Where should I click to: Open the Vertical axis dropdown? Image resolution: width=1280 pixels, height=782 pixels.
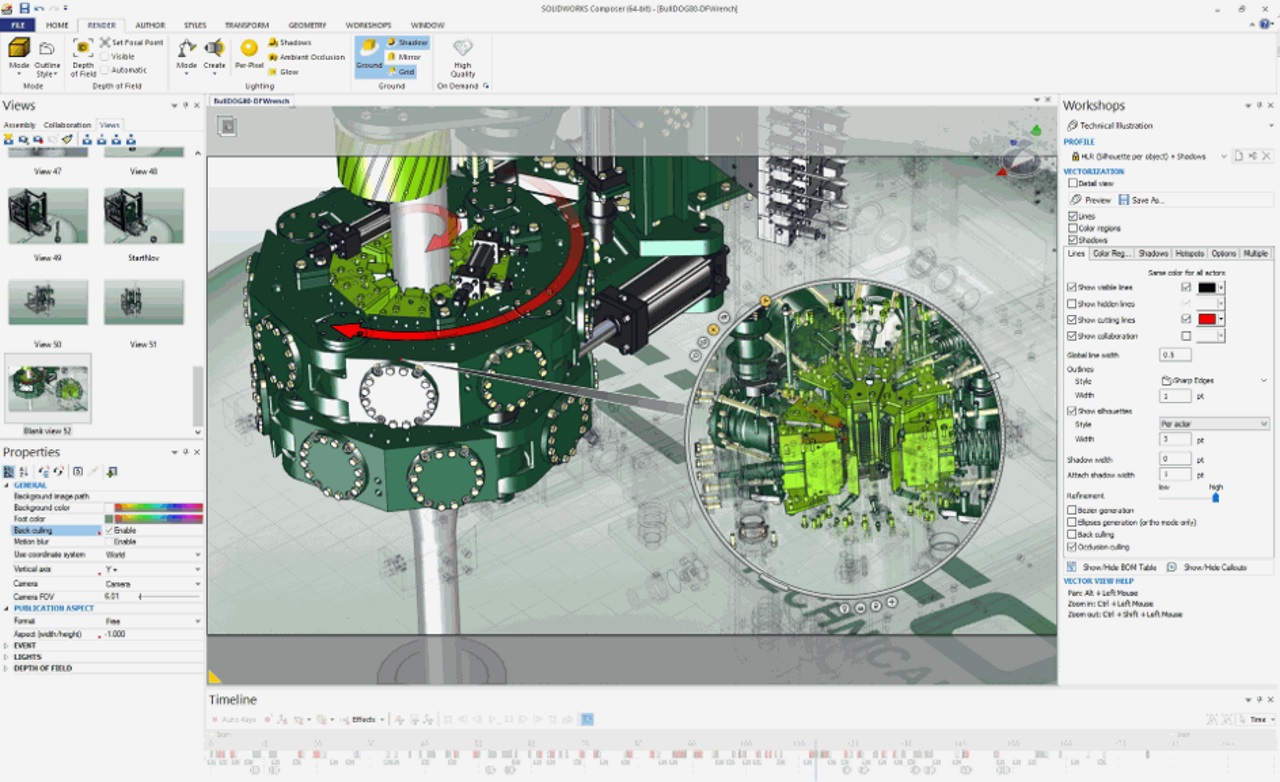197,569
